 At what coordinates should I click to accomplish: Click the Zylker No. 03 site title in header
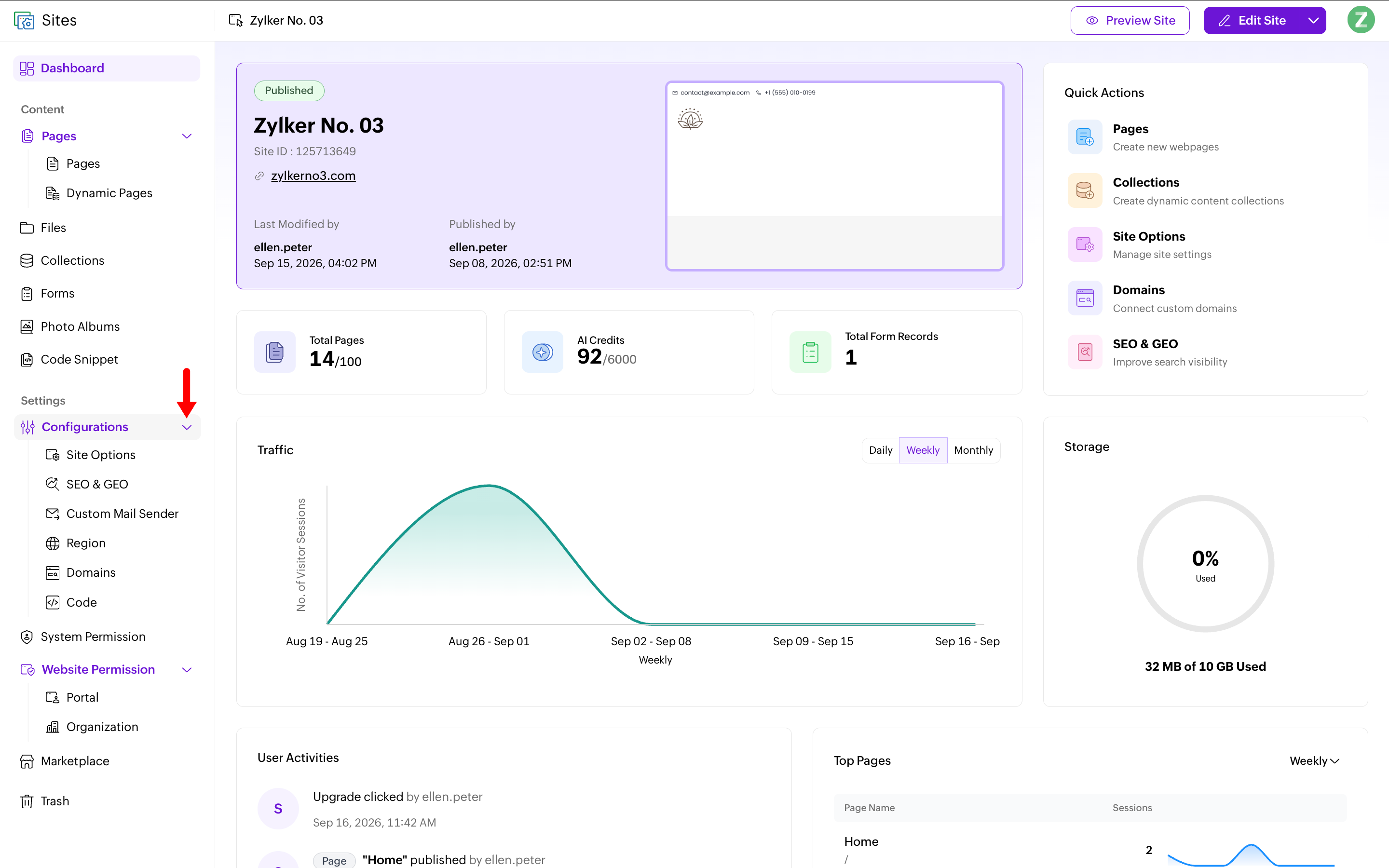pyautogui.click(x=286, y=21)
